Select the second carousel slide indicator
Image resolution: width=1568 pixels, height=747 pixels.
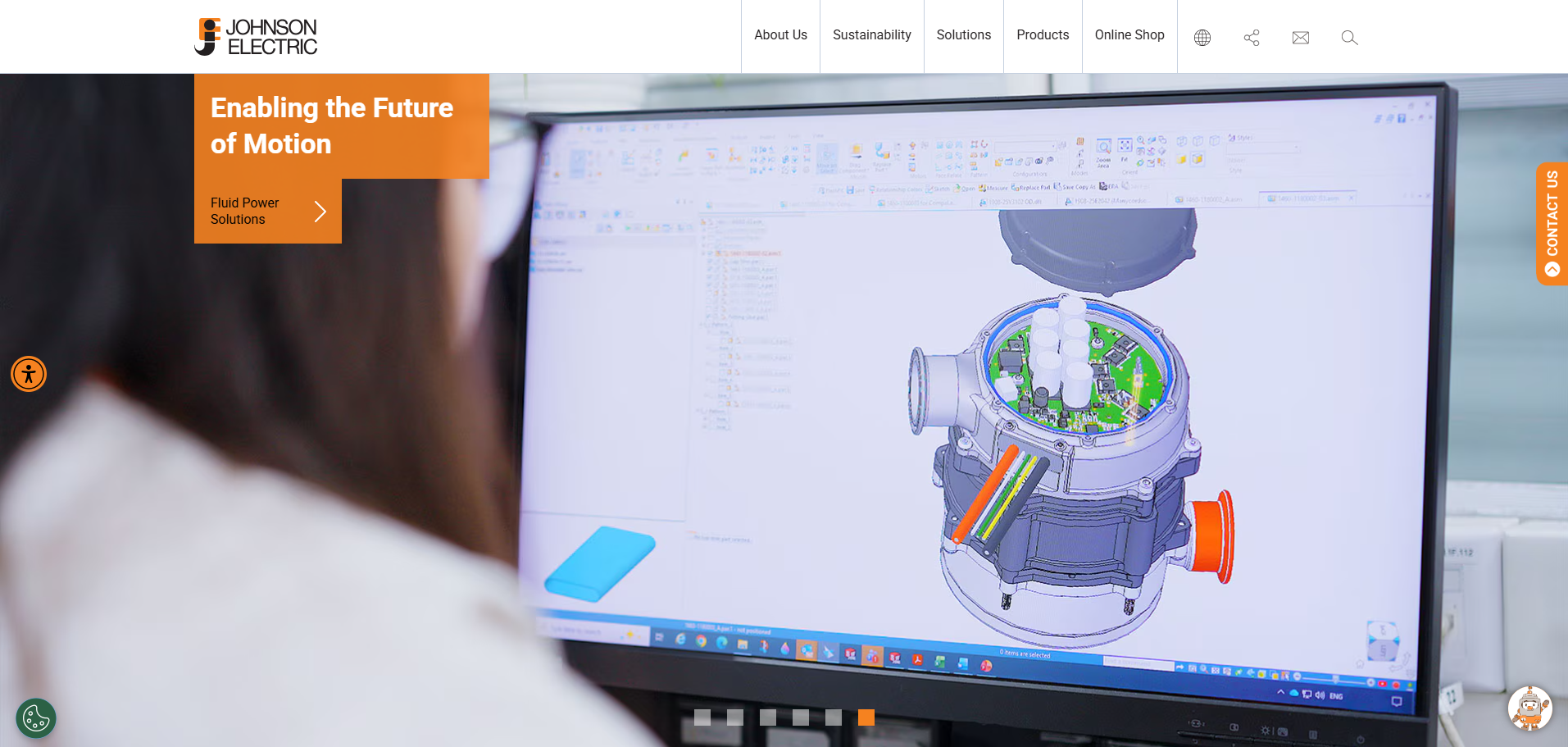(735, 717)
